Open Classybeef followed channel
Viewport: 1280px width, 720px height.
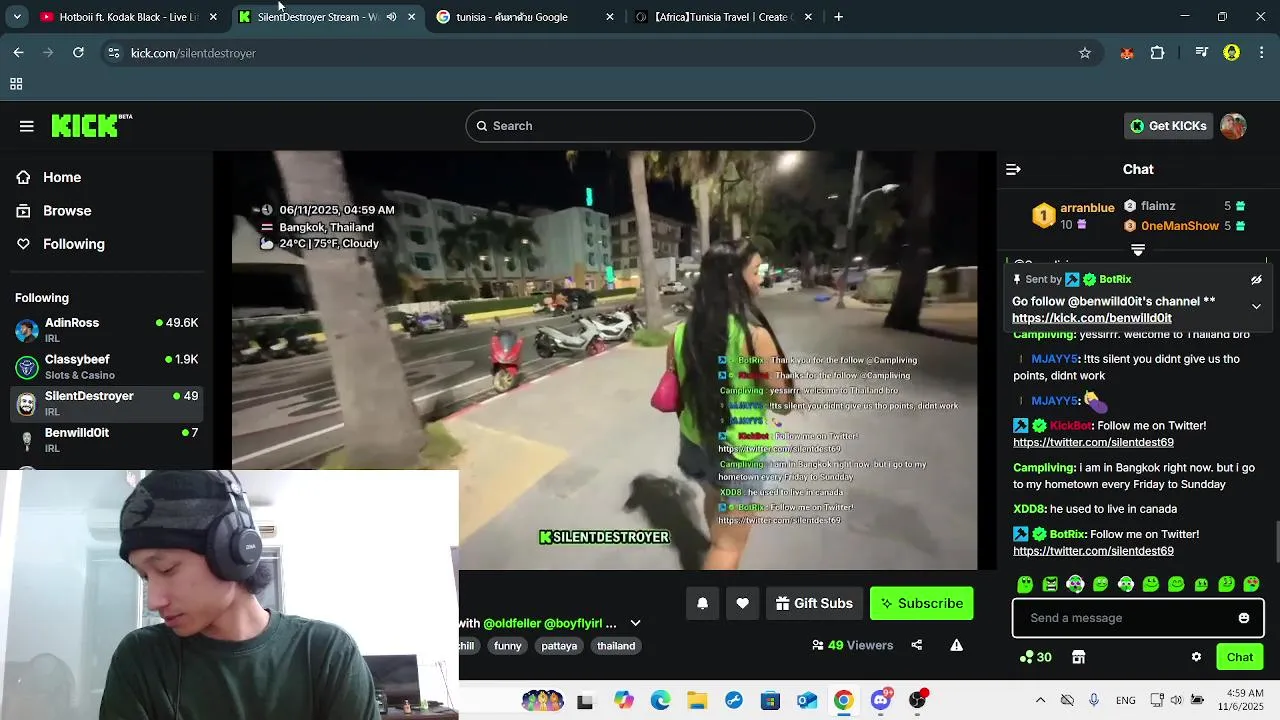106,367
